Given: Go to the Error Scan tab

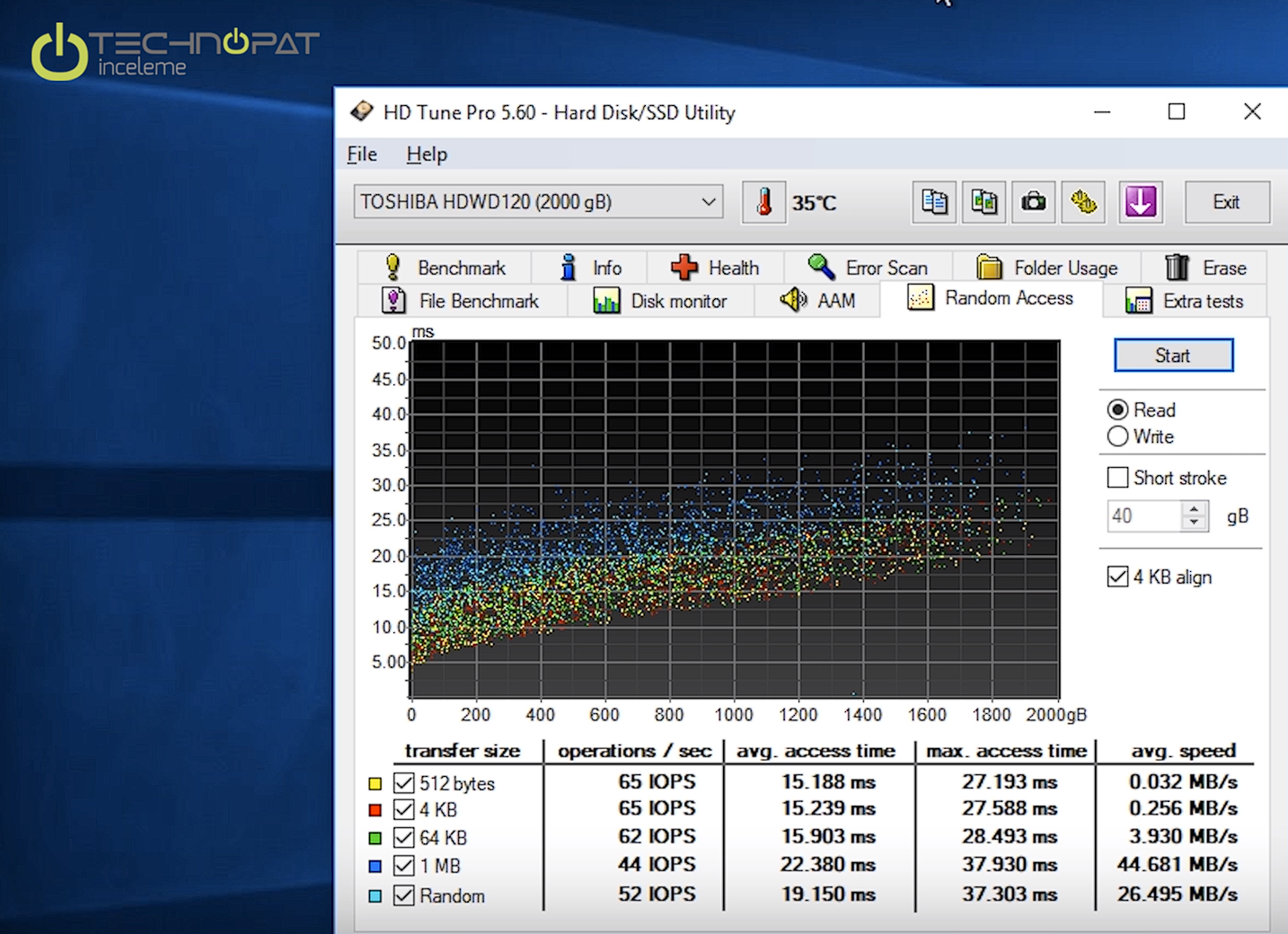Looking at the screenshot, I should (868, 268).
